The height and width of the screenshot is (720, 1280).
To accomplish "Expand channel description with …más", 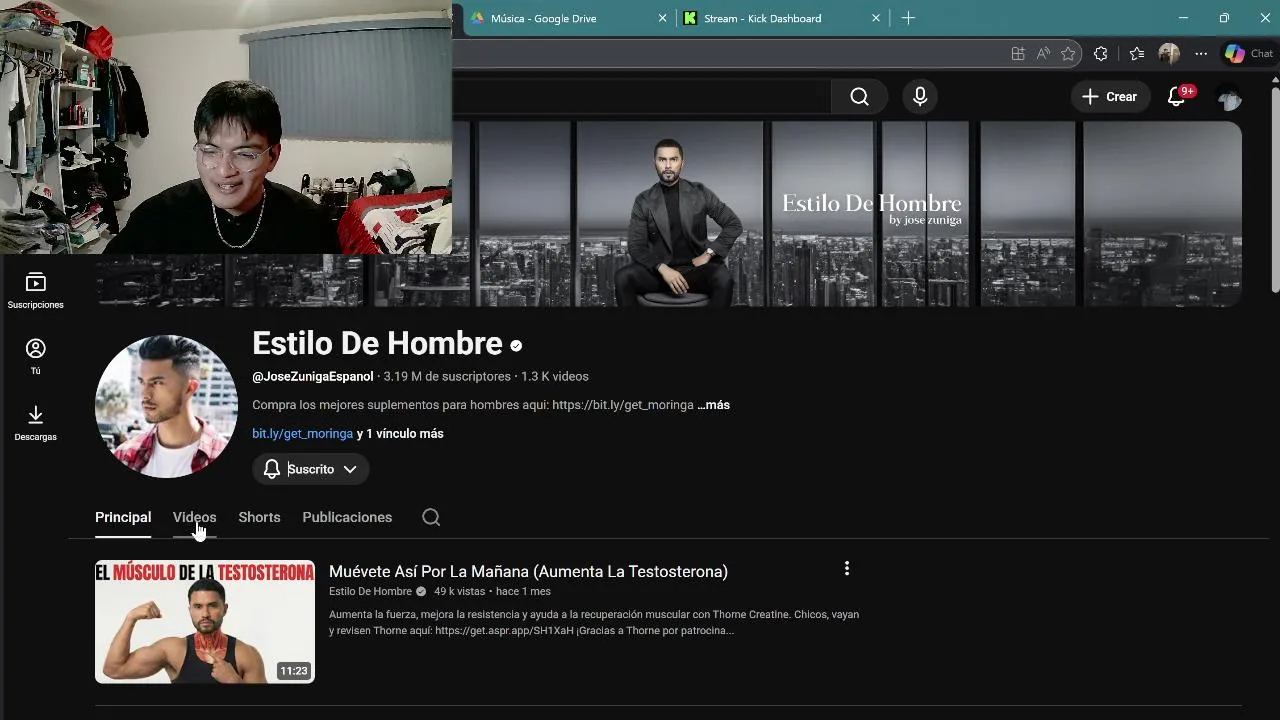I will point(713,405).
